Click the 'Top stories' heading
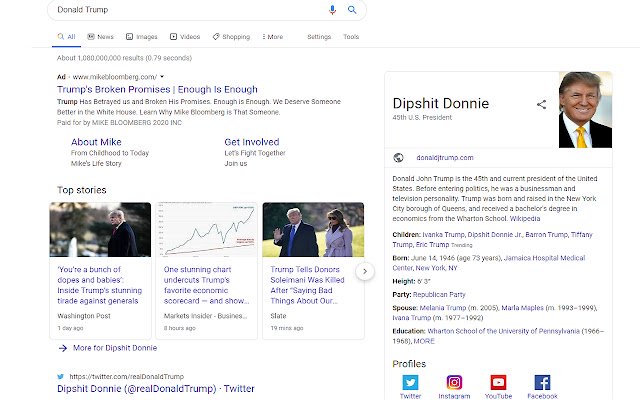640x400 pixels. pyautogui.click(x=82, y=190)
